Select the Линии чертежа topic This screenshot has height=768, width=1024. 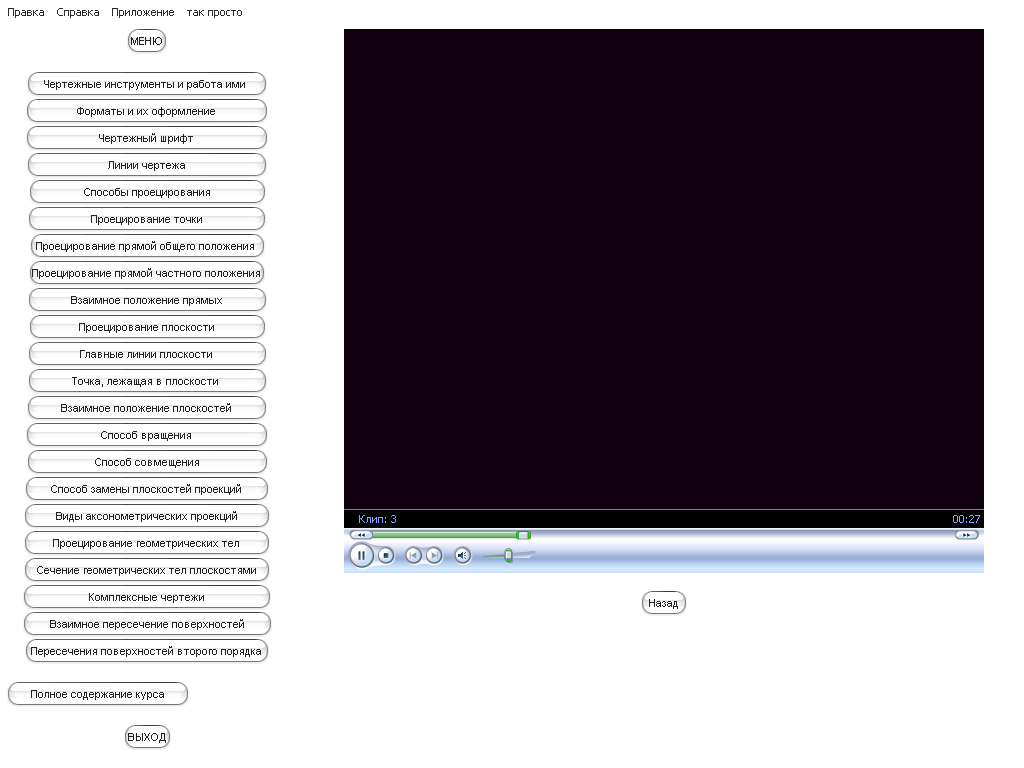147,165
